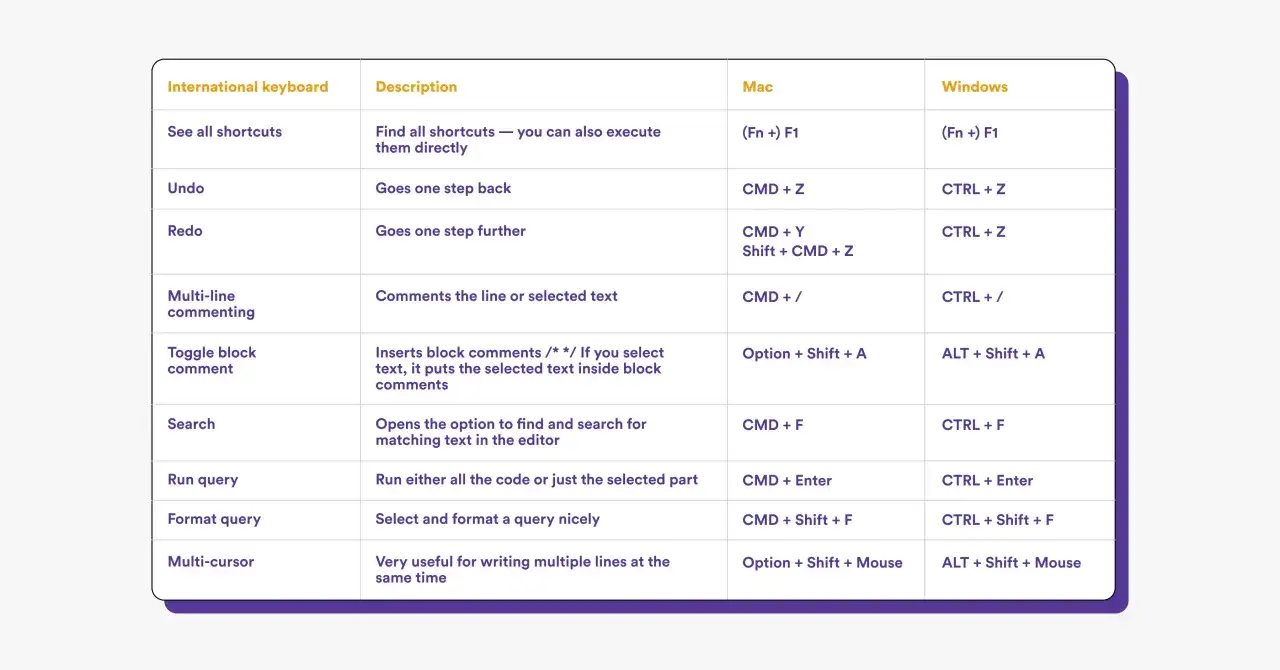Click "CTRL + Z" in the Redo row
Viewport: 1280px width, 670px height.
click(x=973, y=232)
